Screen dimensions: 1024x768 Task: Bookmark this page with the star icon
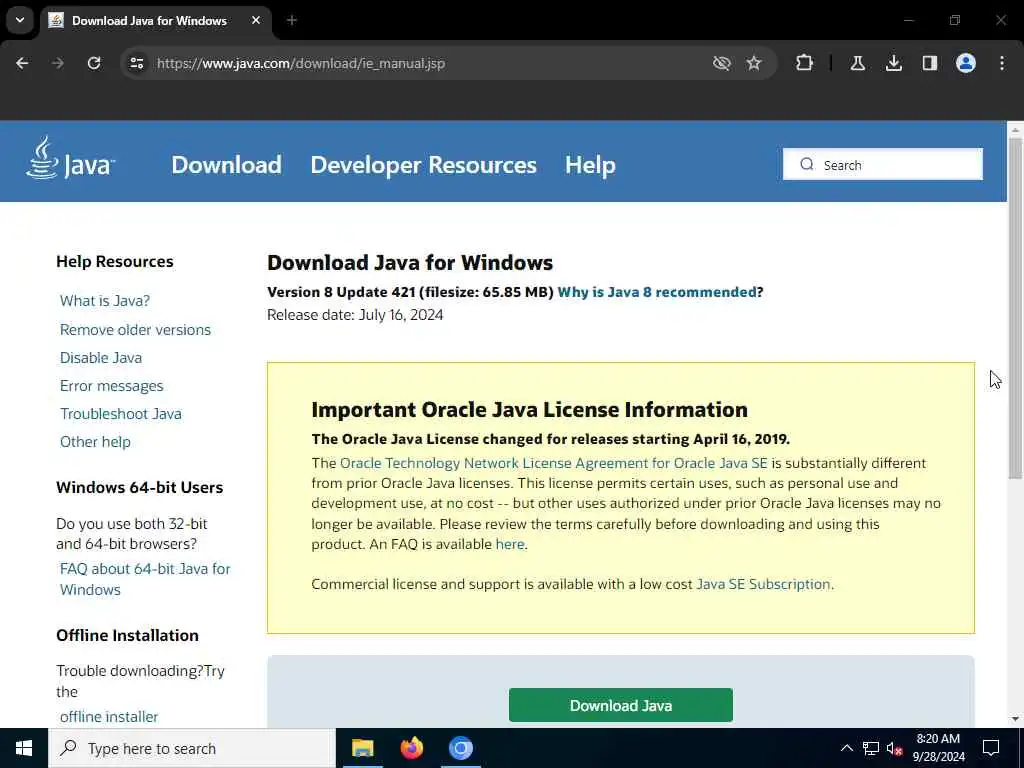point(754,63)
